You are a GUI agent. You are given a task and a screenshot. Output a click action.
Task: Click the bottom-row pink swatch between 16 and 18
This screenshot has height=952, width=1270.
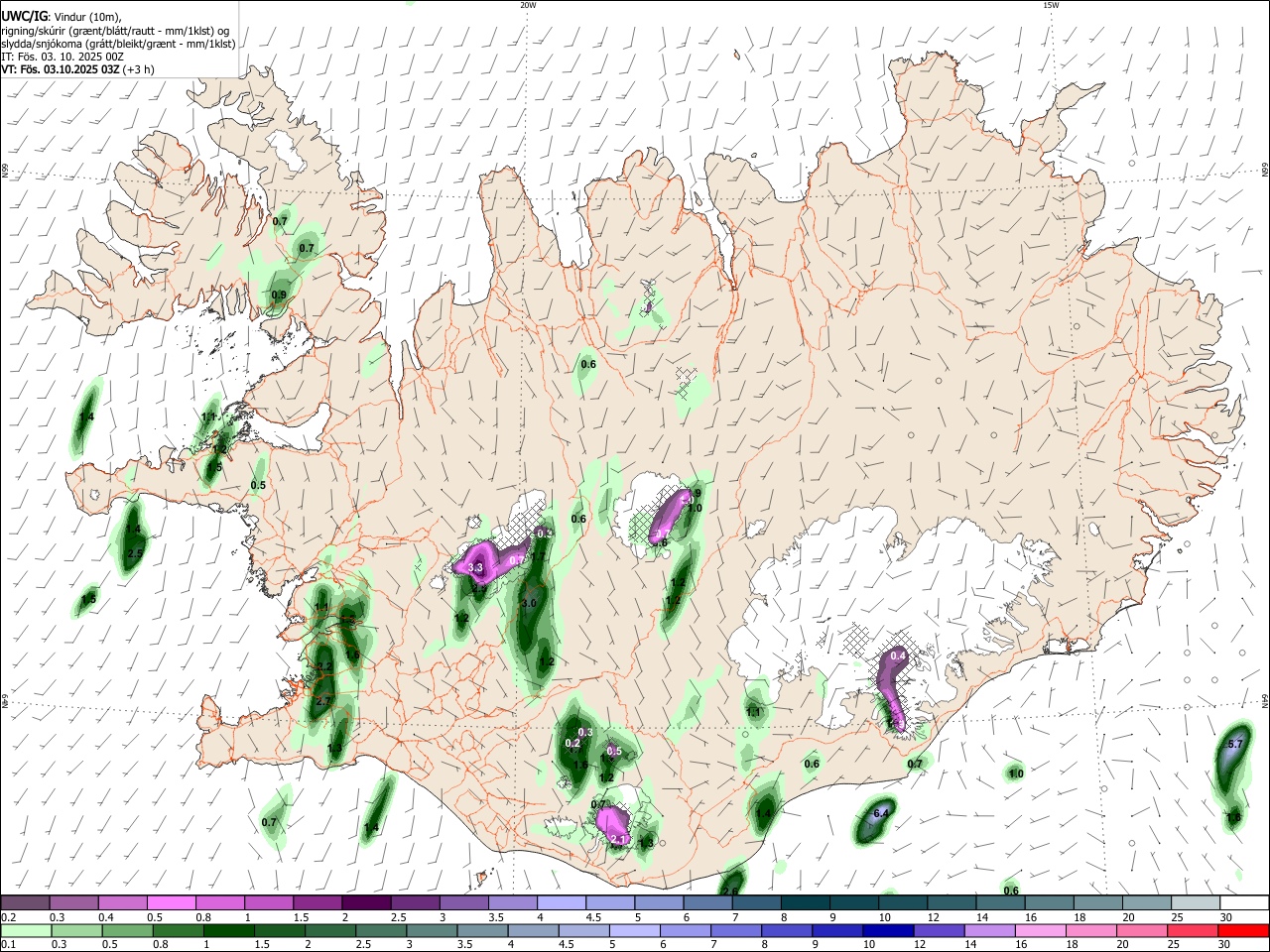click(1039, 930)
